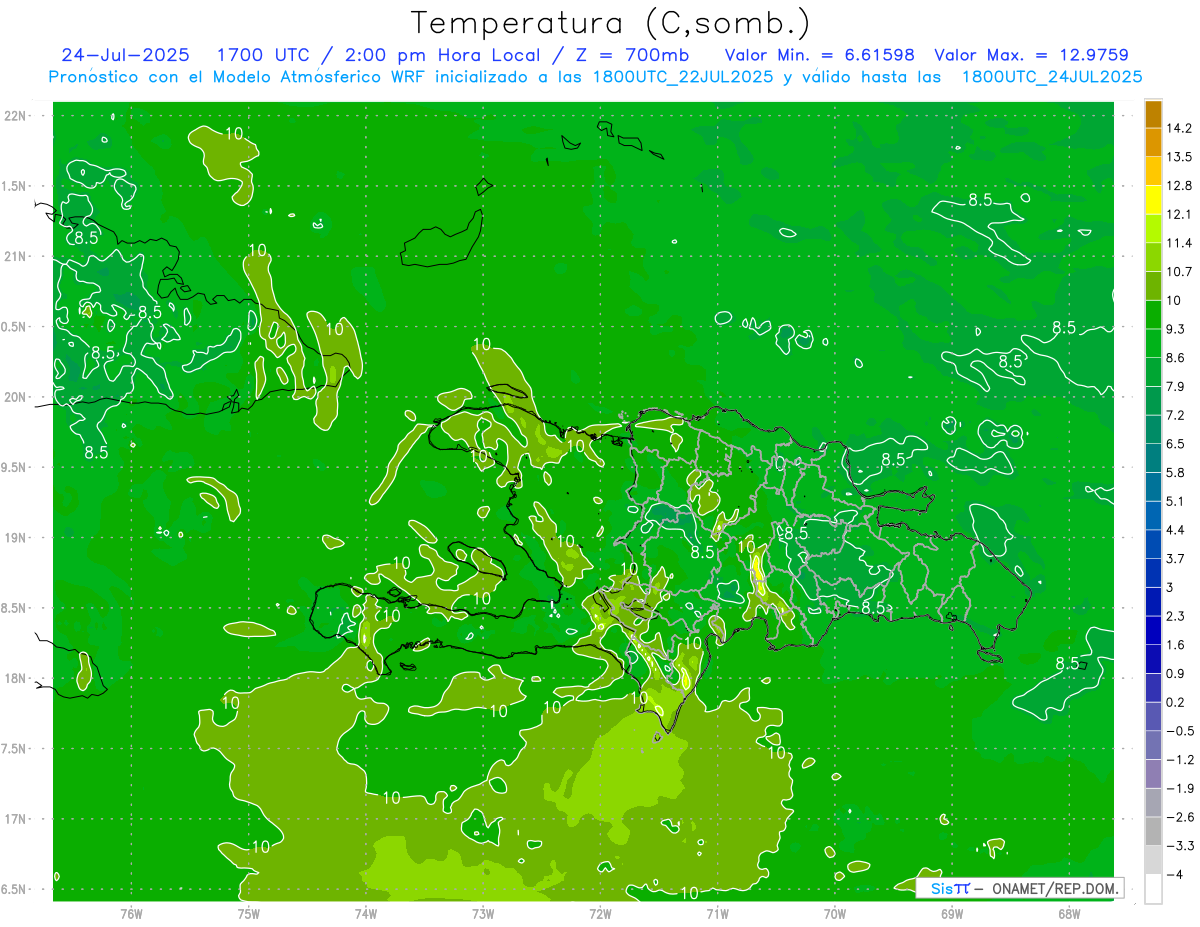This screenshot has width=1200, height=927.
Task: Click the 'SisTT – ONAMET/REP.DOM.' credit box
Action: [x=1019, y=888]
